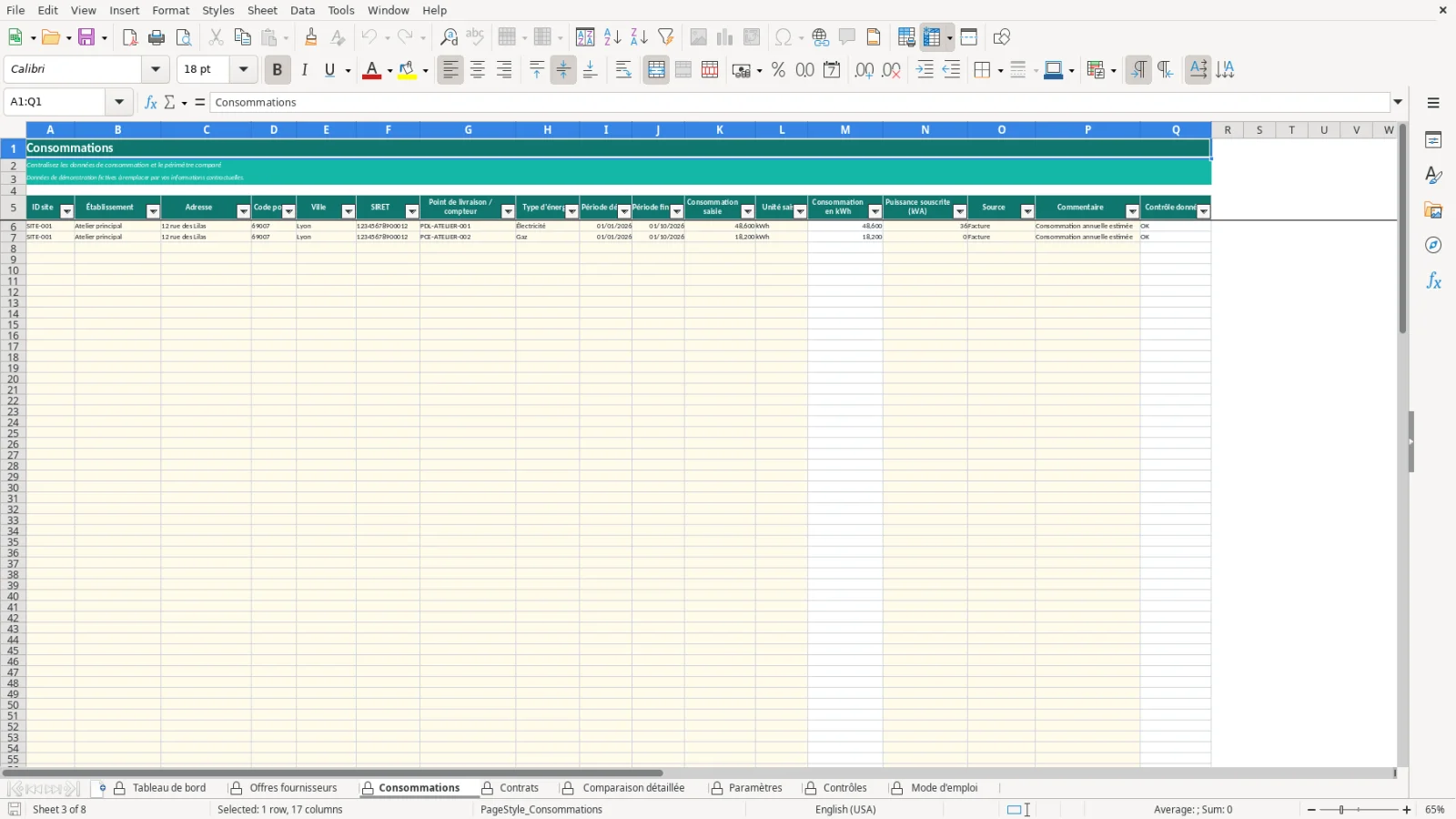Toggle Merge and Center Cells
The height and width of the screenshot is (819, 1456).
656,70
